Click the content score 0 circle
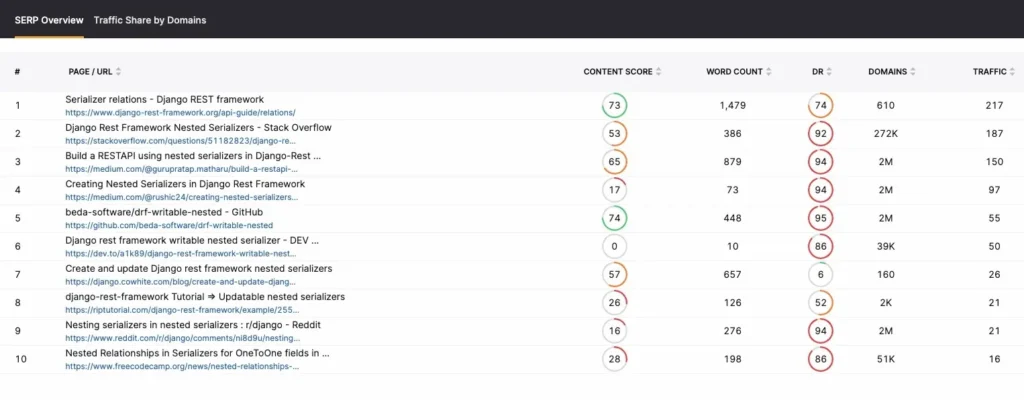The height and width of the screenshot is (400, 1024). (x=615, y=245)
